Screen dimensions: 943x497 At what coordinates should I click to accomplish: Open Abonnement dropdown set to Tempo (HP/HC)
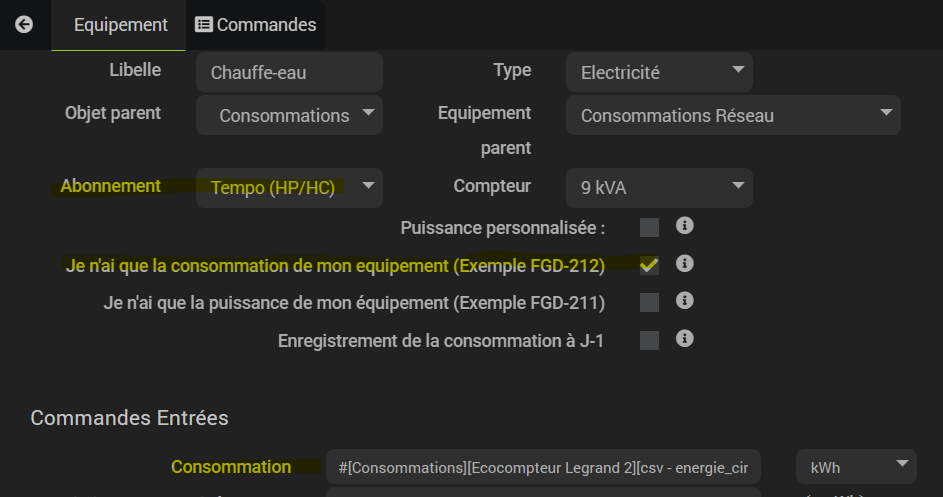[x=289, y=187]
